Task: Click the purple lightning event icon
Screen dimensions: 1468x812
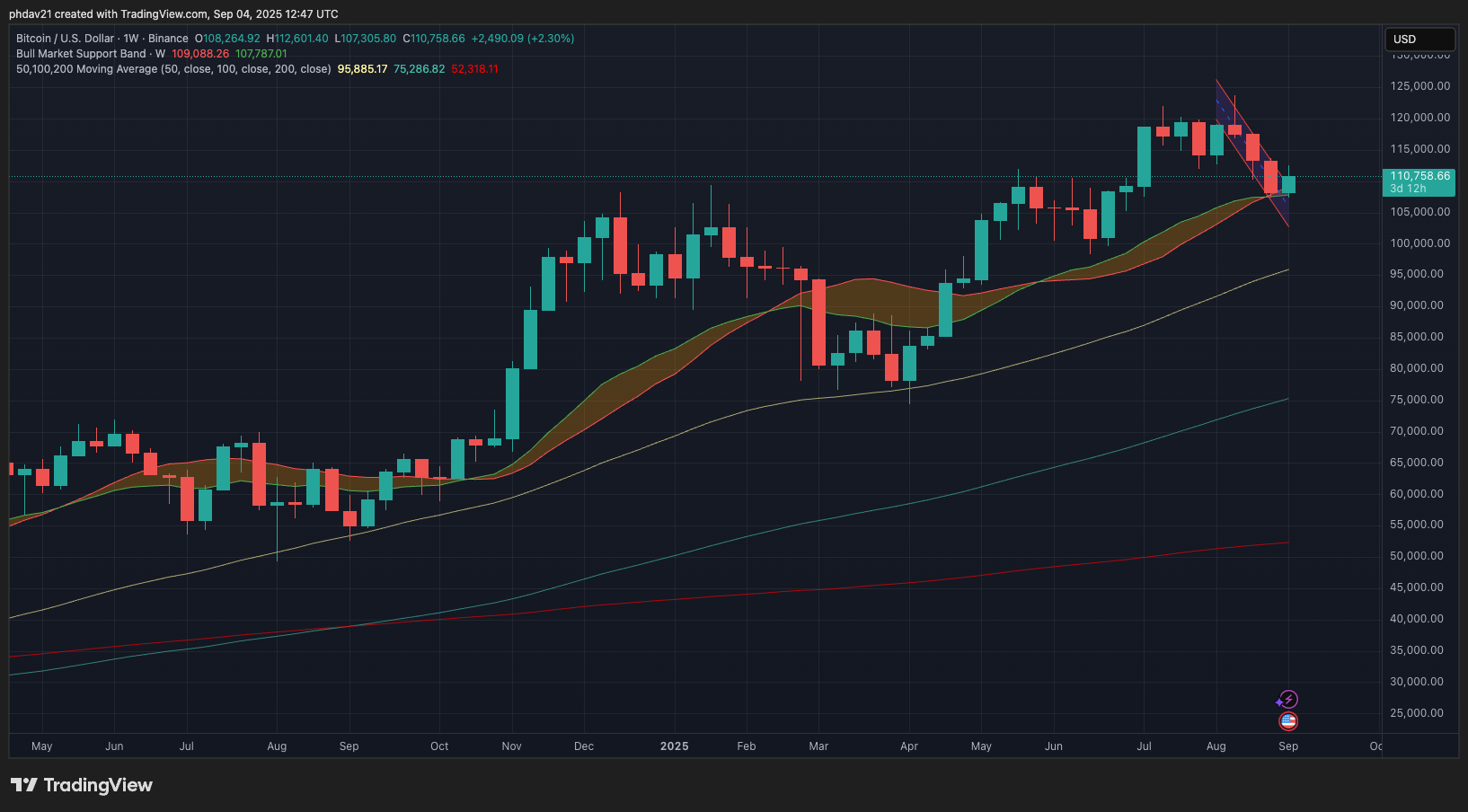Action: point(1288,700)
